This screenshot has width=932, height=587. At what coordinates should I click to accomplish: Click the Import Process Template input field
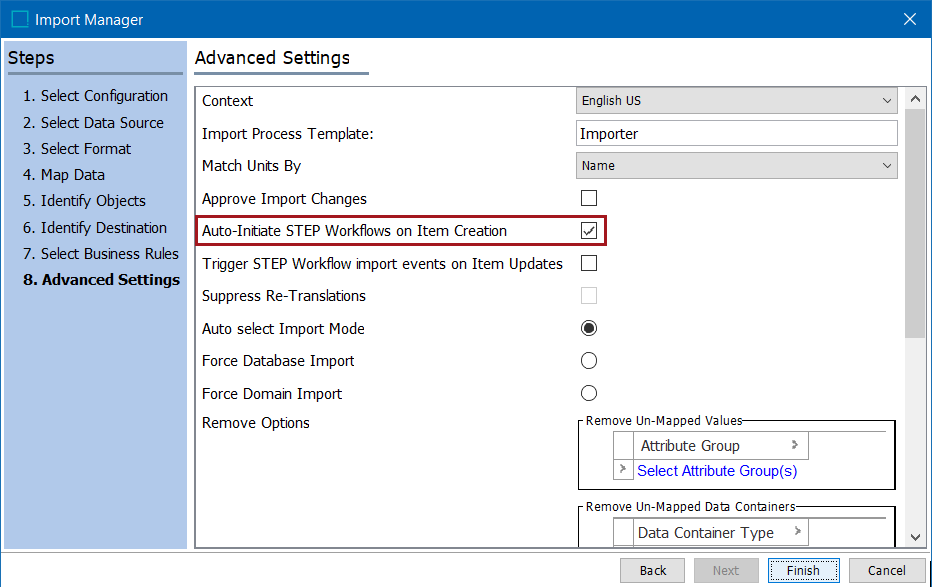(x=736, y=134)
